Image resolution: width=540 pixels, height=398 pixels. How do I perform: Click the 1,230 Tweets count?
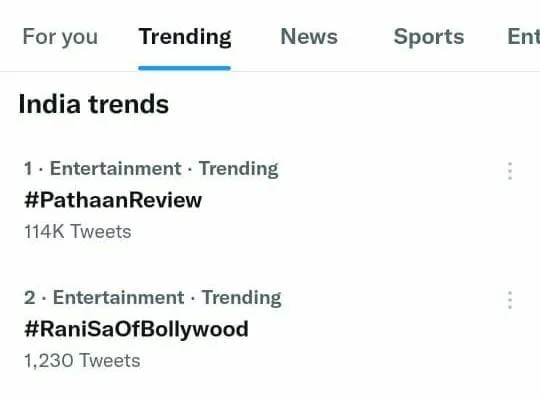click(82, 361)
